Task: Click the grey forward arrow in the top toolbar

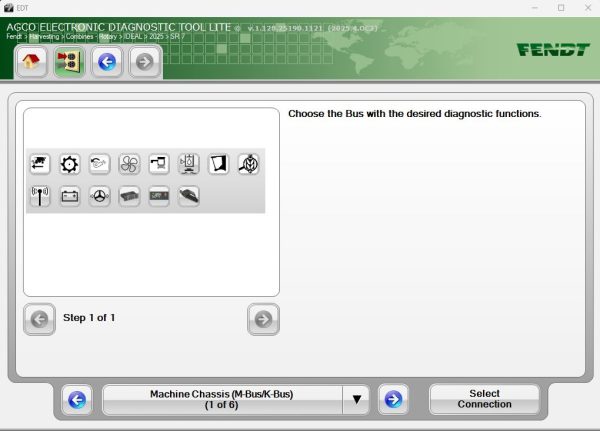Action: pos(144,61)
